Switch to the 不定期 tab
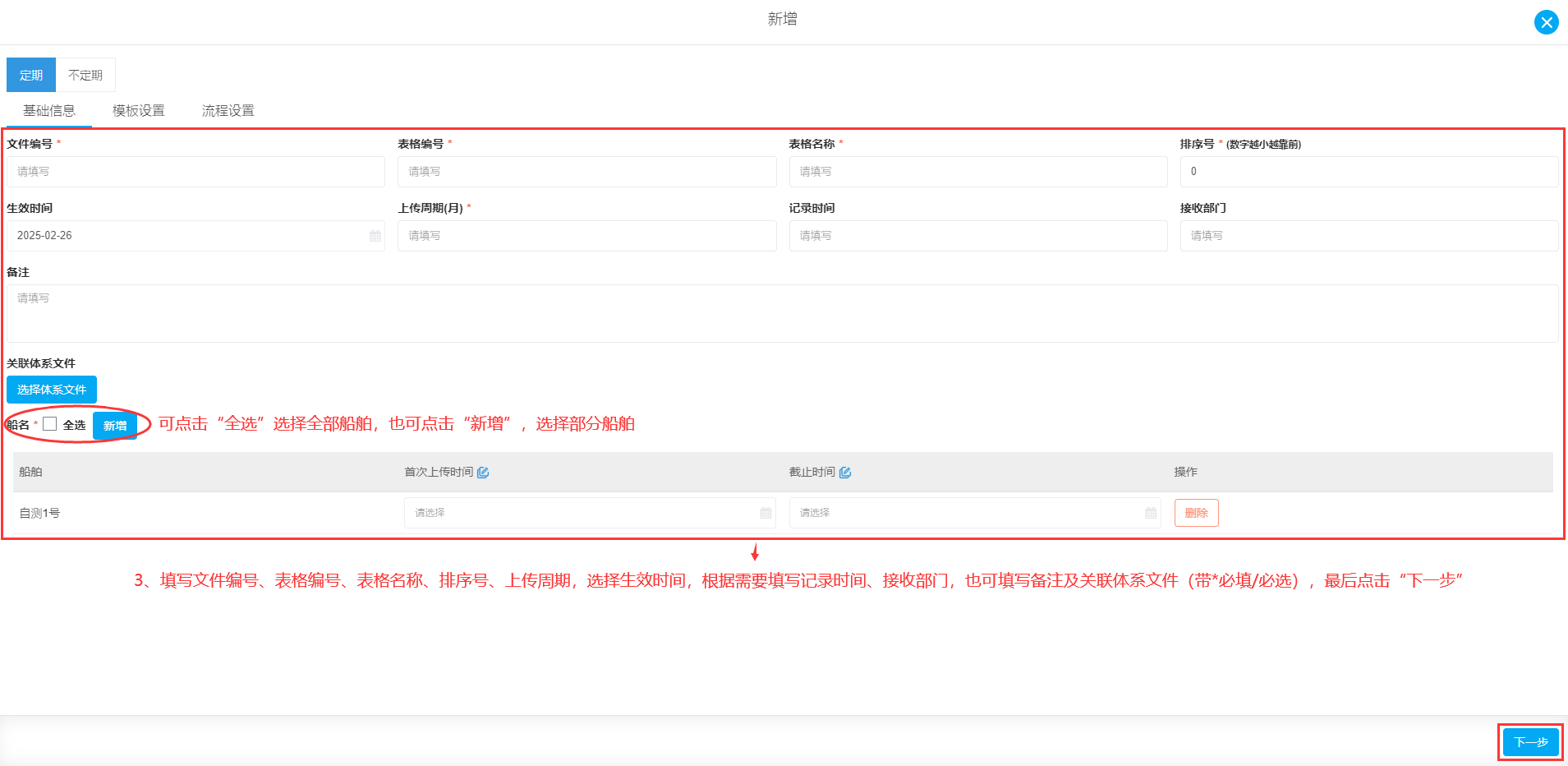1568x766 pixels. coord(85,75)
